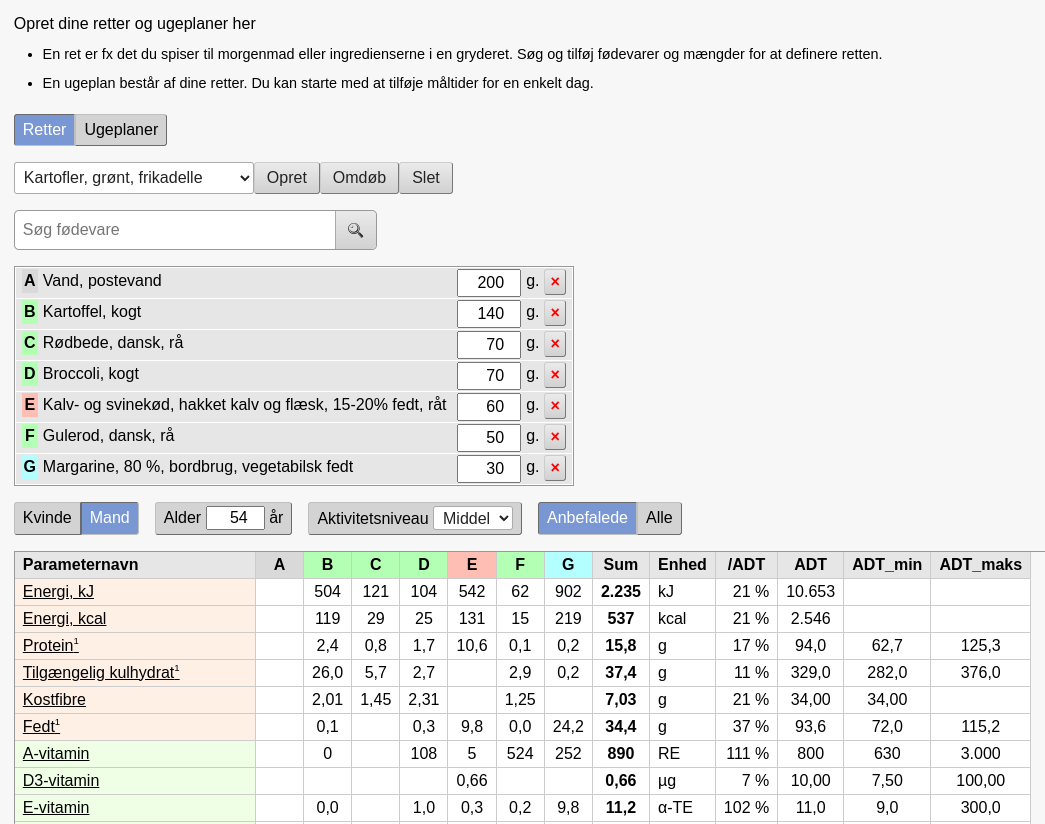Select the Retter tab
The image size is (1045, 824).
click(45, 130)
